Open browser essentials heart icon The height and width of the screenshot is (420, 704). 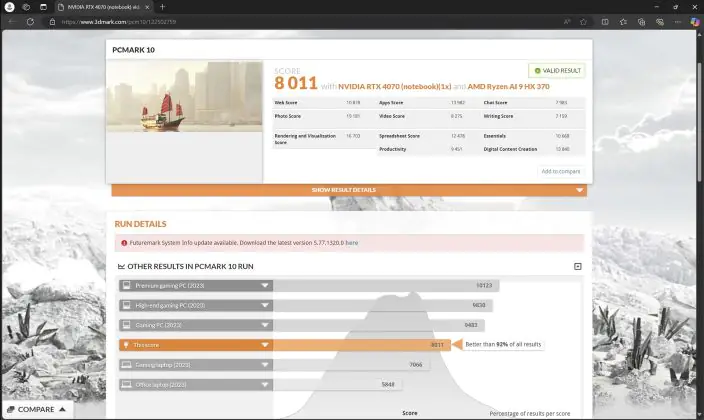pos(660,22)
